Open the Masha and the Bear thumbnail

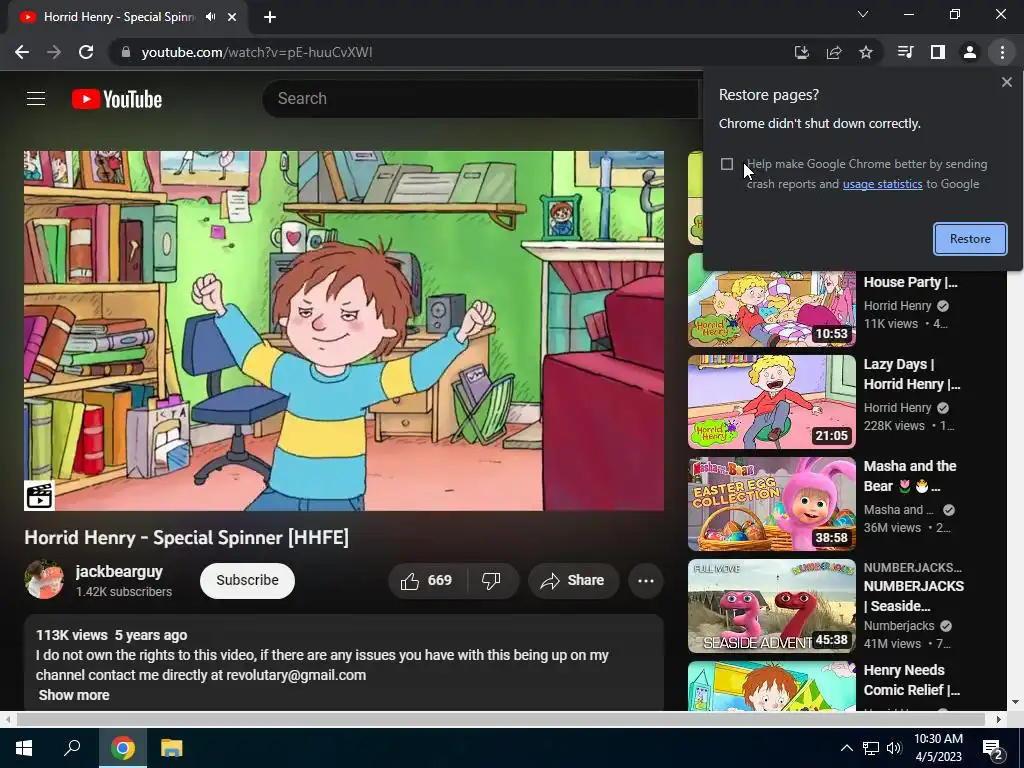771,504
